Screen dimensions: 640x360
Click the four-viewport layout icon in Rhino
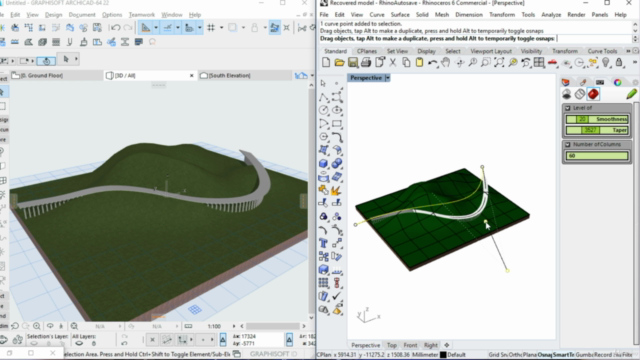pos(539,62)
